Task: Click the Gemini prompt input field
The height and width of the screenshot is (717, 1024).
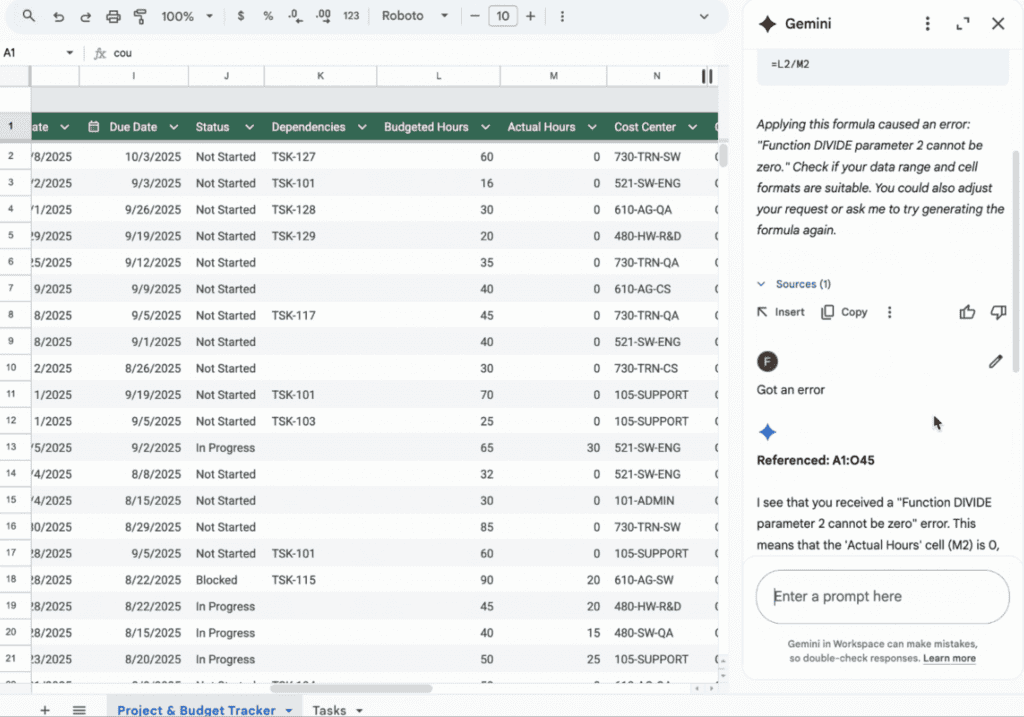Action: (x=882, y=596)
